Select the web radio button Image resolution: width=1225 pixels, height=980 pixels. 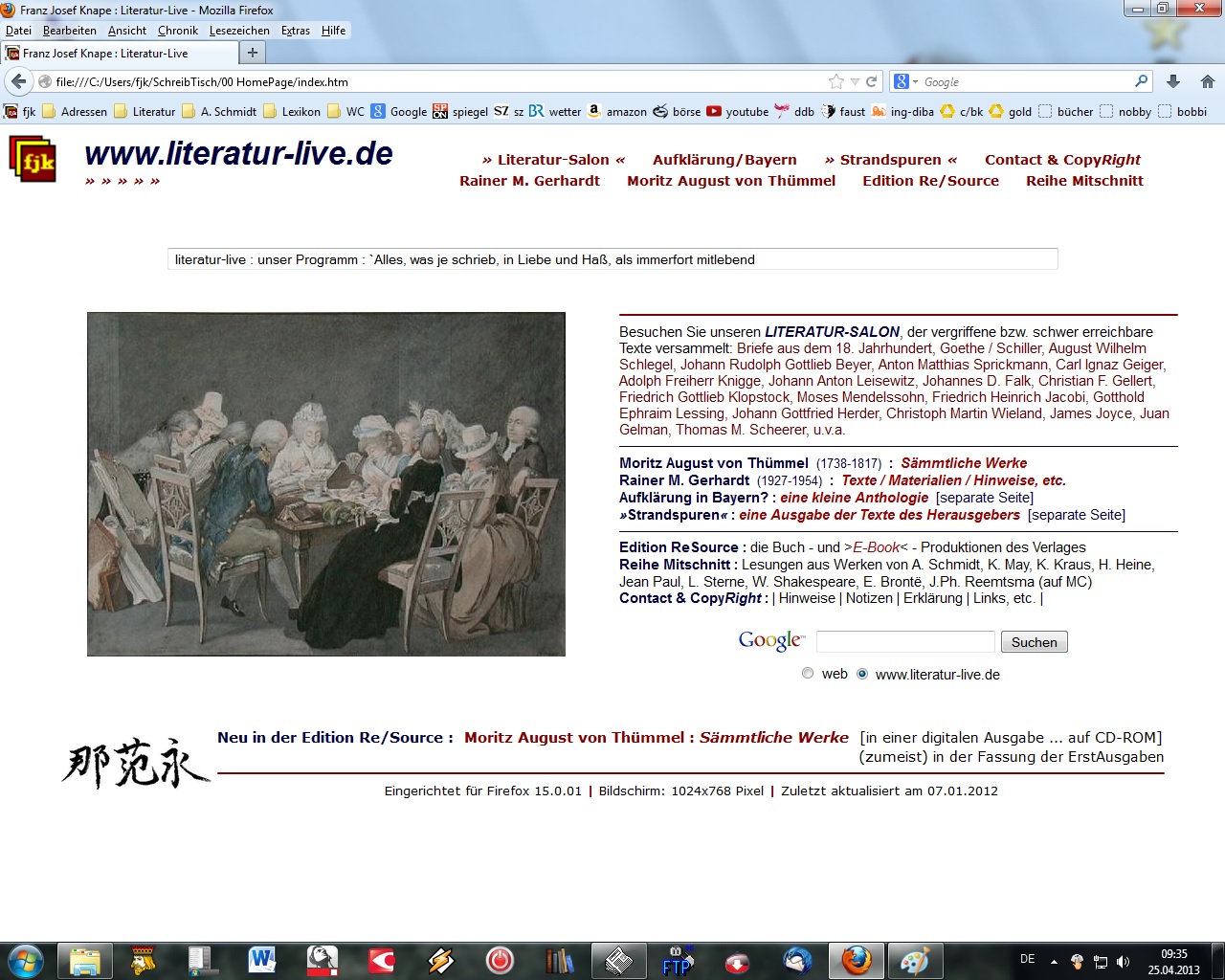click(x=808, y=674)
